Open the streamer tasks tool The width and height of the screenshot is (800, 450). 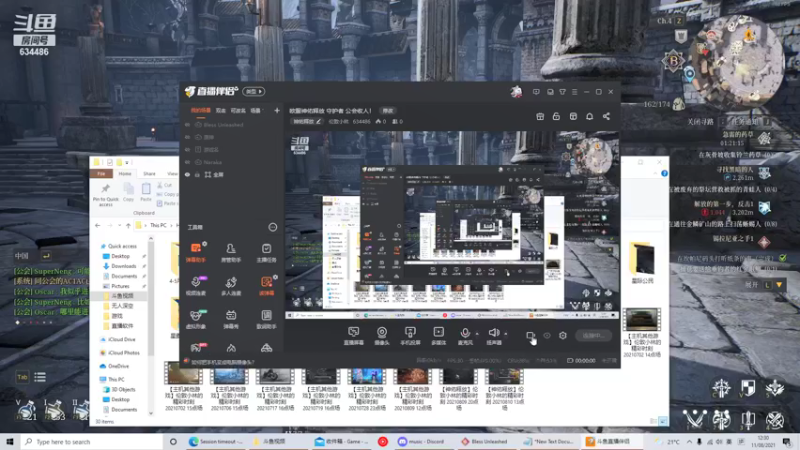(266, 252)
